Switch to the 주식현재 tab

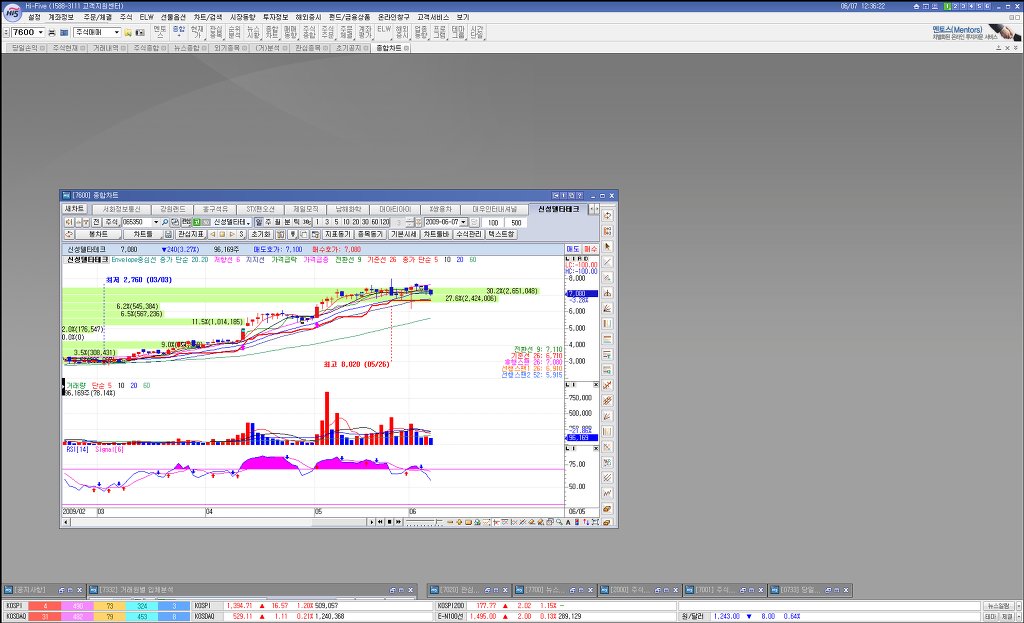[65, 48]
